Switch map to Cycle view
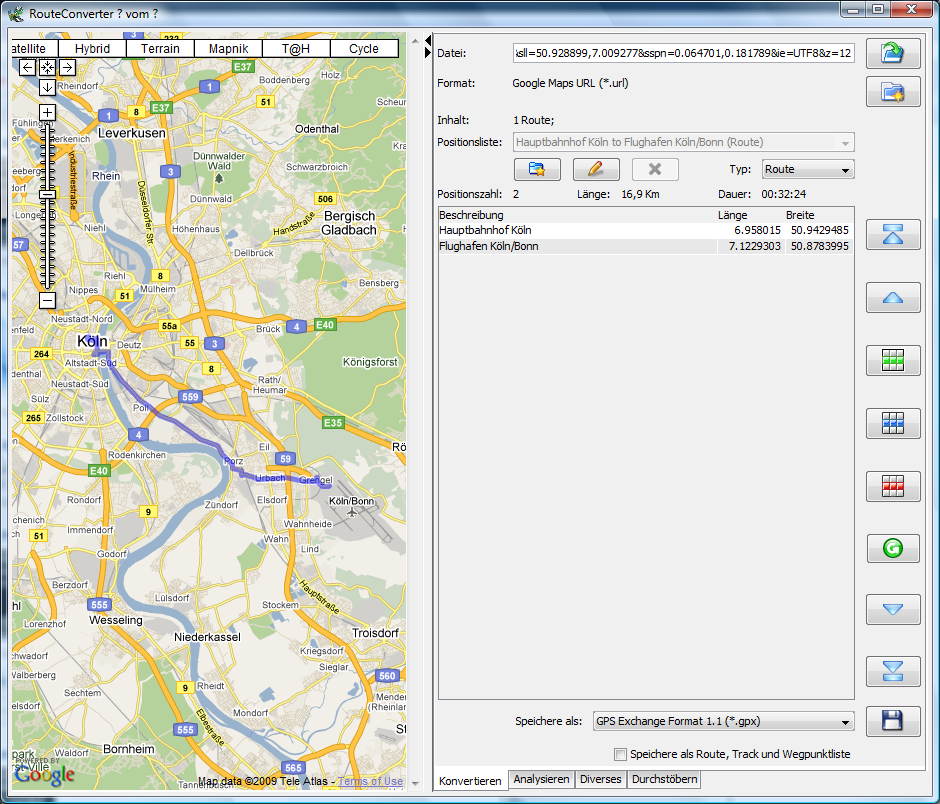Image resolution: width=940 pixels, height=804 pixels. click(364, 49)
